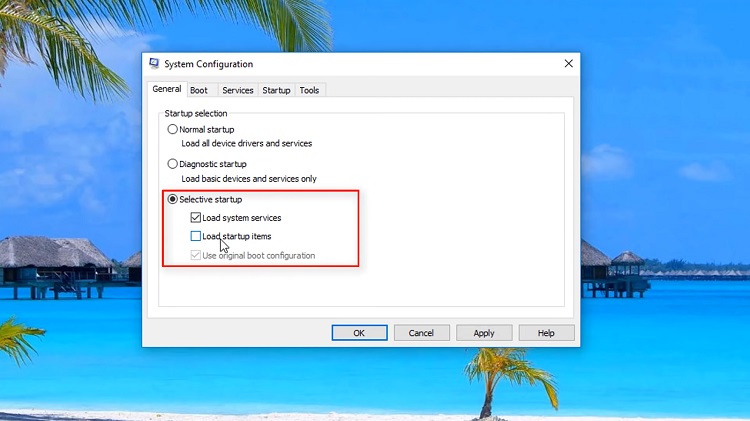This screenshot has height=421, width=750.
Task: Select the Normal startup radio button
Action: tap(173, 129)
